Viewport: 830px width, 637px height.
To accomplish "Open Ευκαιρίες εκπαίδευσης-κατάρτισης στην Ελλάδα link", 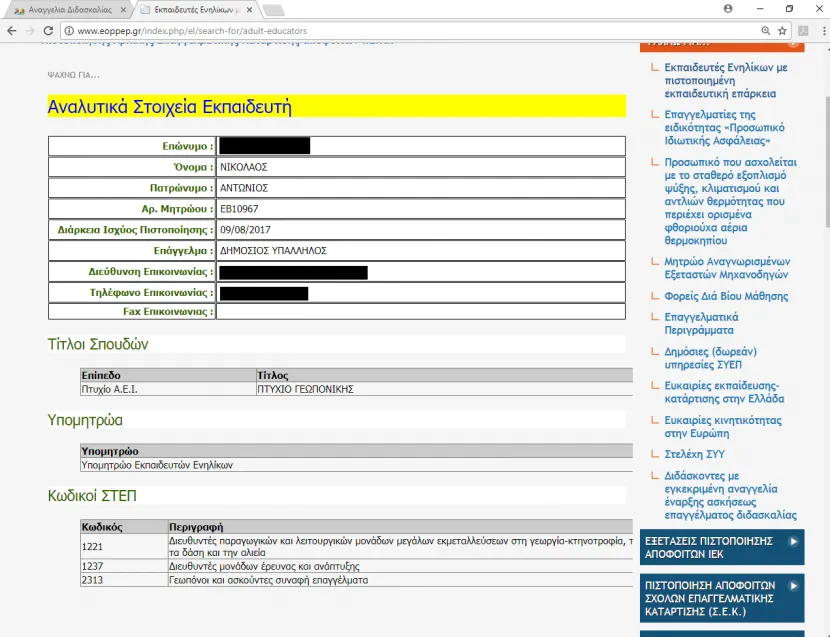I will [x=724, y=392].
